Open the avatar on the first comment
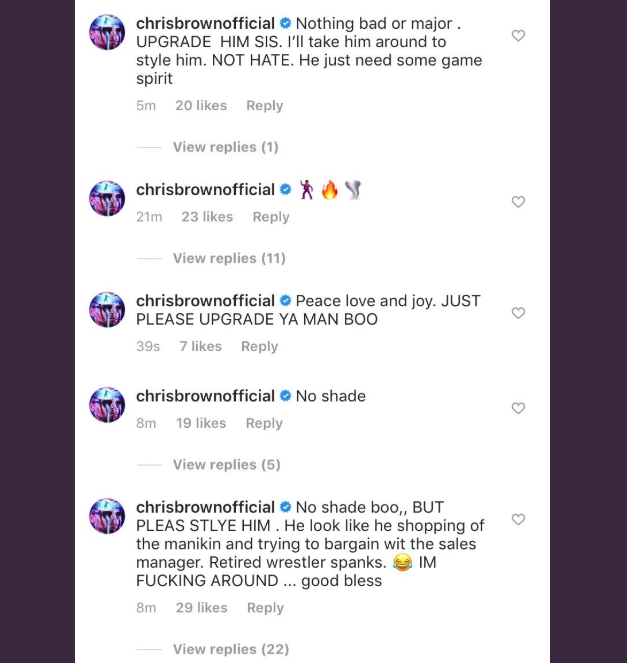 [x=107, y=32]
